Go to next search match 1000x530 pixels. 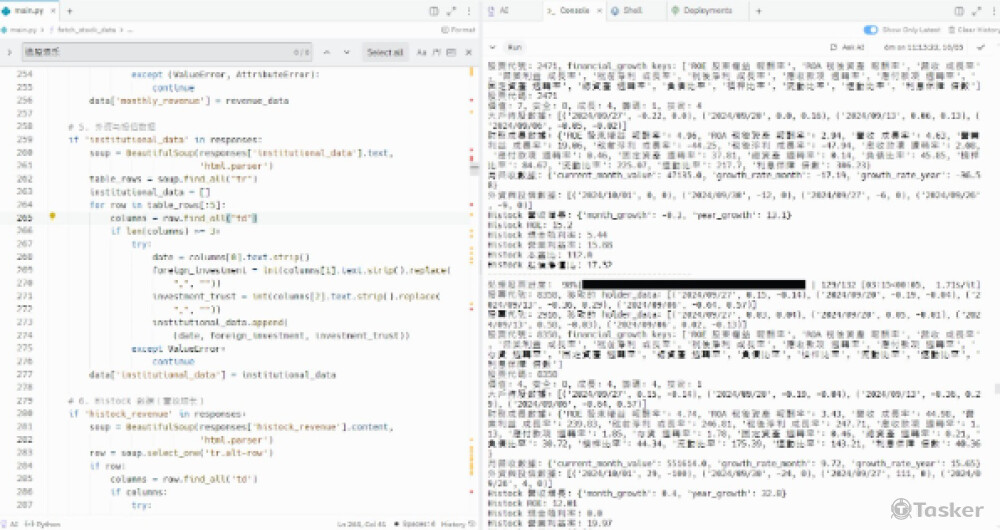click(x=346, y=52)
